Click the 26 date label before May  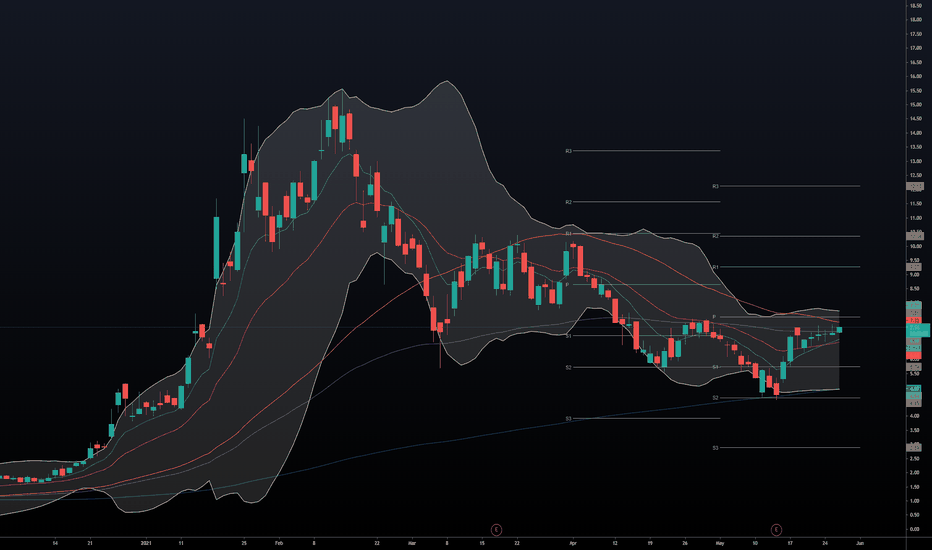pyautogui.click(x=685, y=543)
